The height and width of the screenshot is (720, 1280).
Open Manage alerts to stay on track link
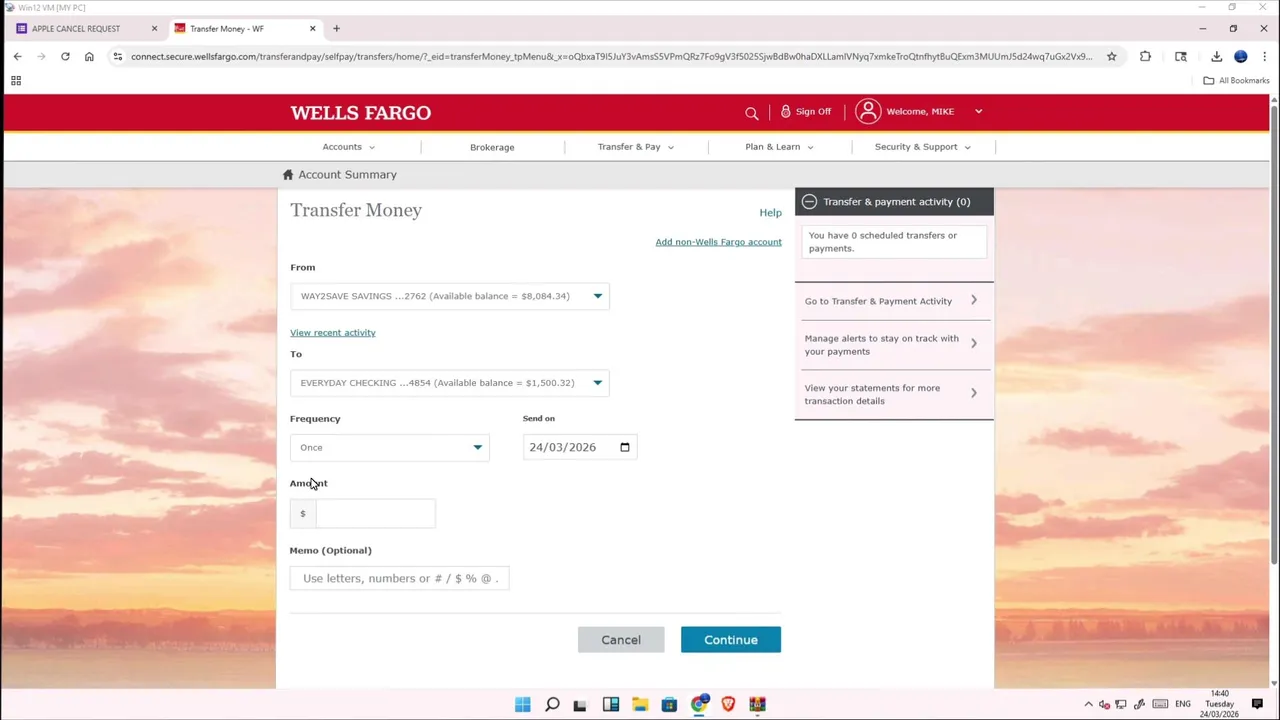coord(893,345)
